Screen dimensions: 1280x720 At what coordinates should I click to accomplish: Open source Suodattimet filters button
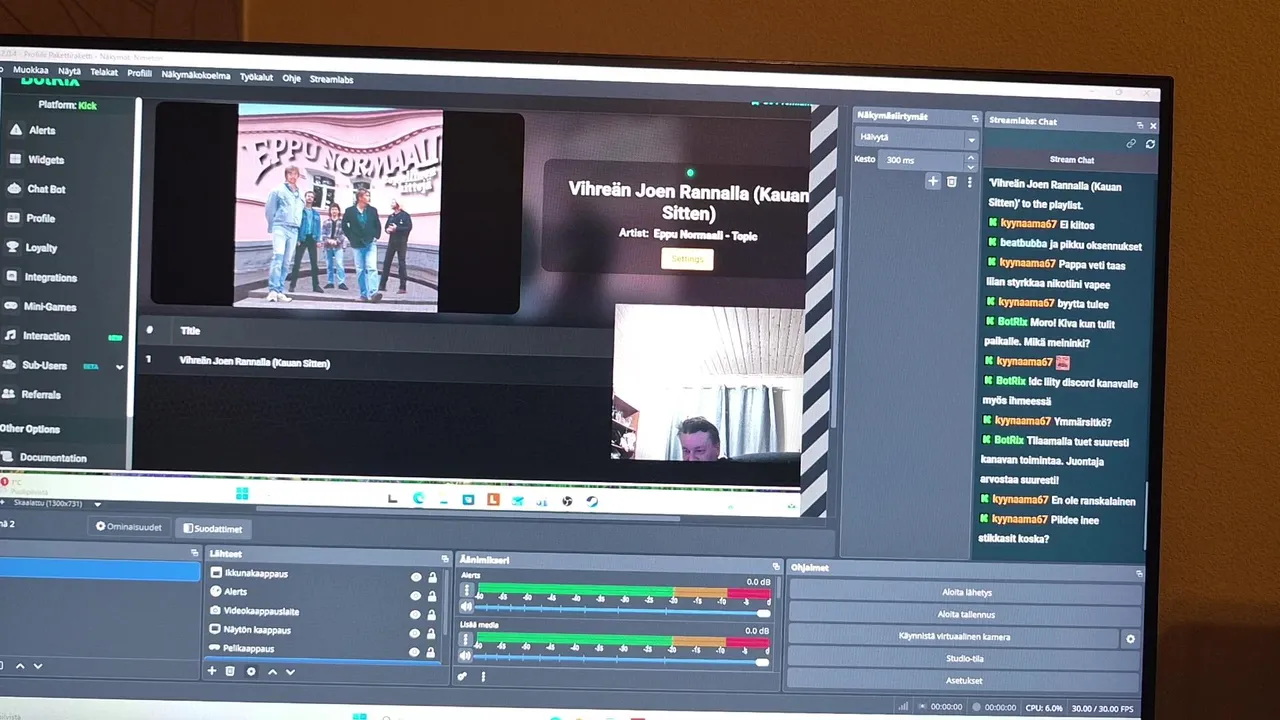click(212, 529)
